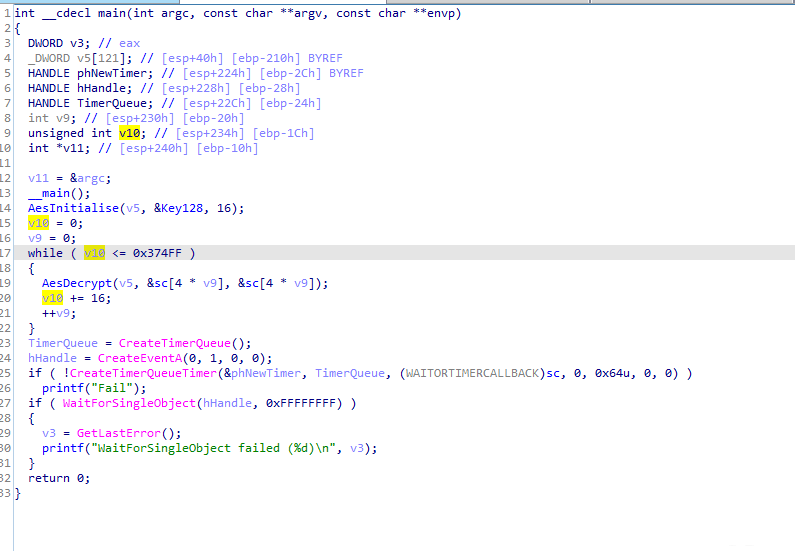
Task: Select the while keyword
Action: (x=45, y=253)
